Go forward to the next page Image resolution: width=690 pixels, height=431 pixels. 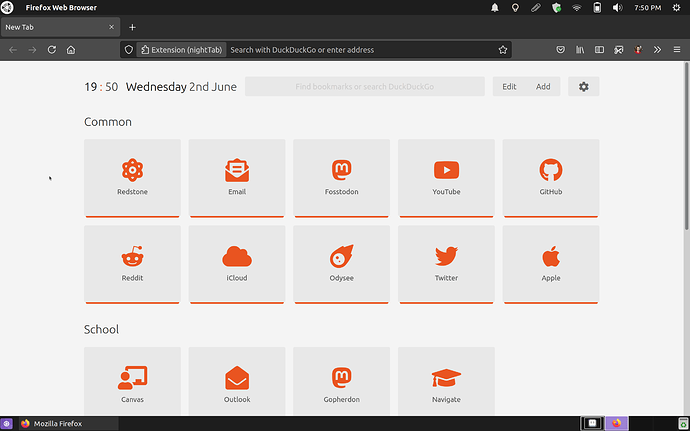click(x=33, y=50)
